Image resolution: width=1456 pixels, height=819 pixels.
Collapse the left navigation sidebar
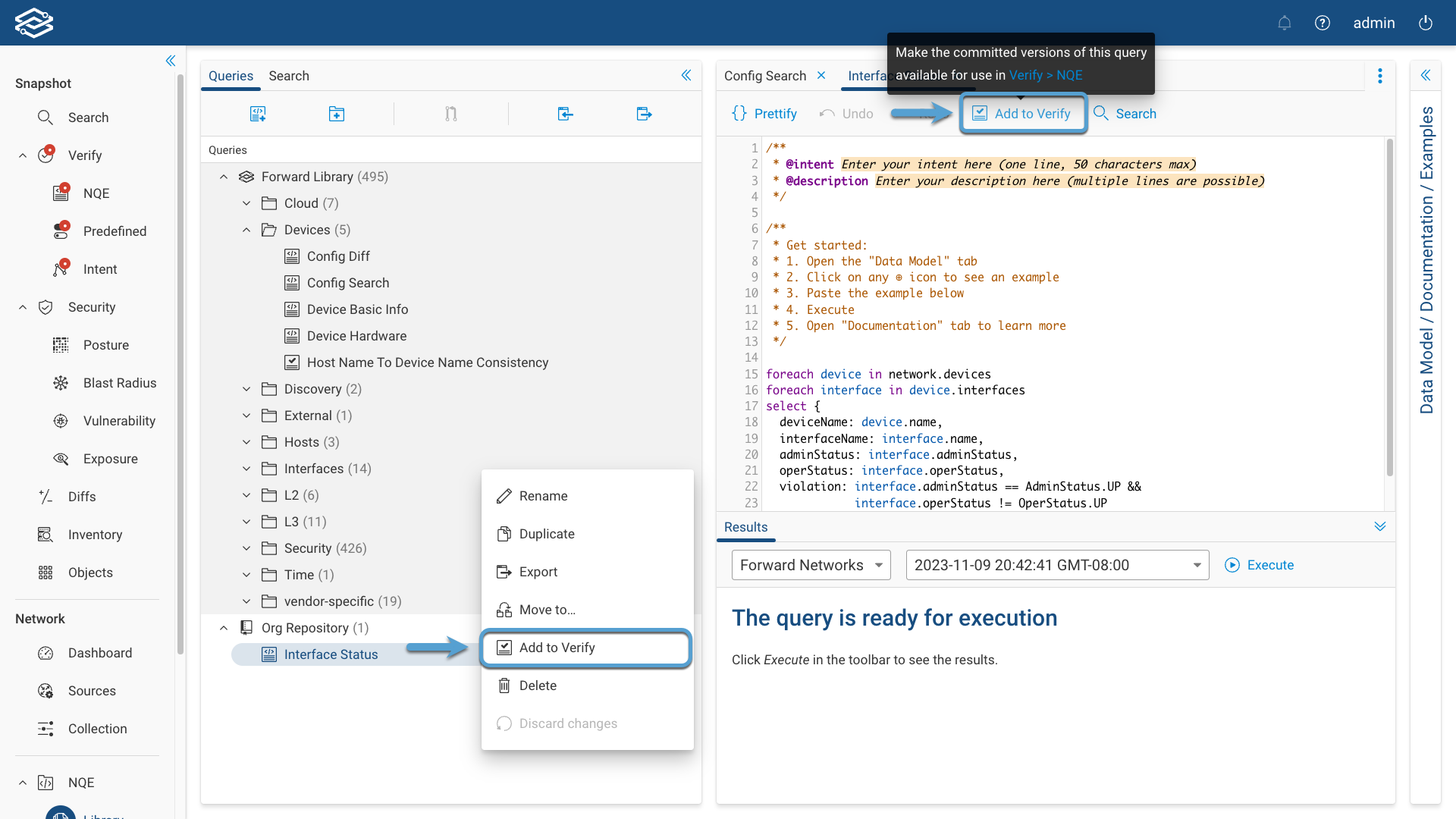[x=171, y=61]
